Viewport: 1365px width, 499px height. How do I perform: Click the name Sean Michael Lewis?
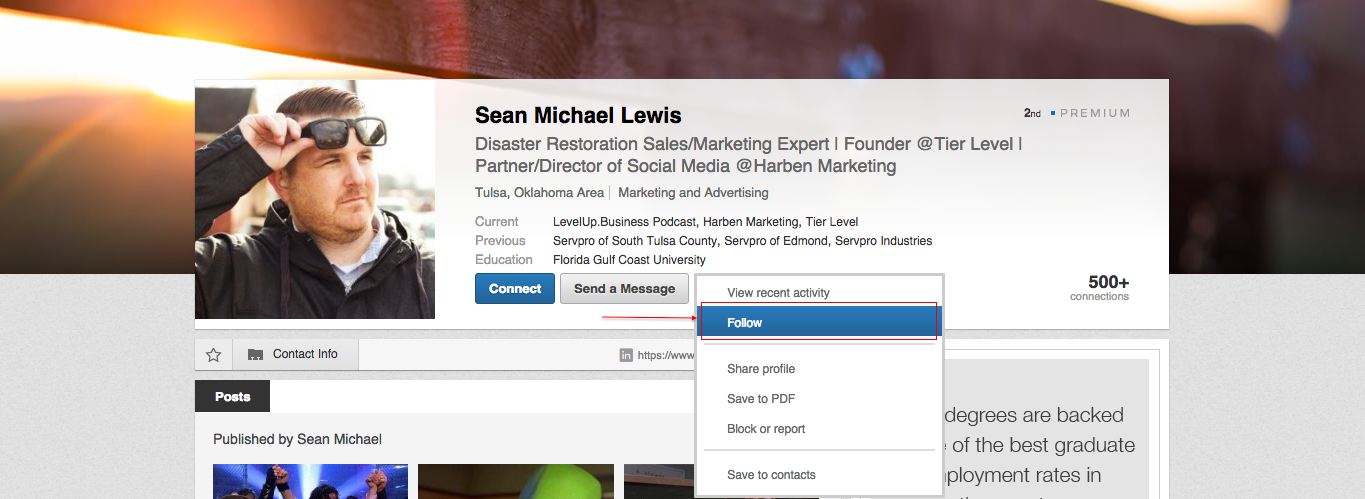pos(578,115)
